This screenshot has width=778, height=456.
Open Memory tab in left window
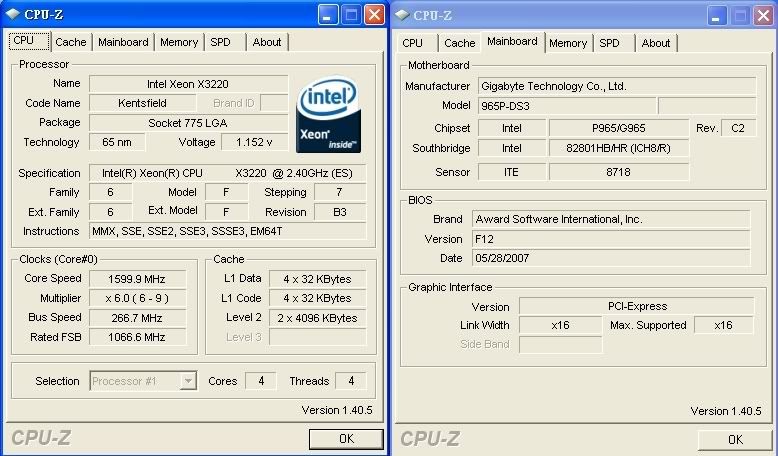pos(179,42)
